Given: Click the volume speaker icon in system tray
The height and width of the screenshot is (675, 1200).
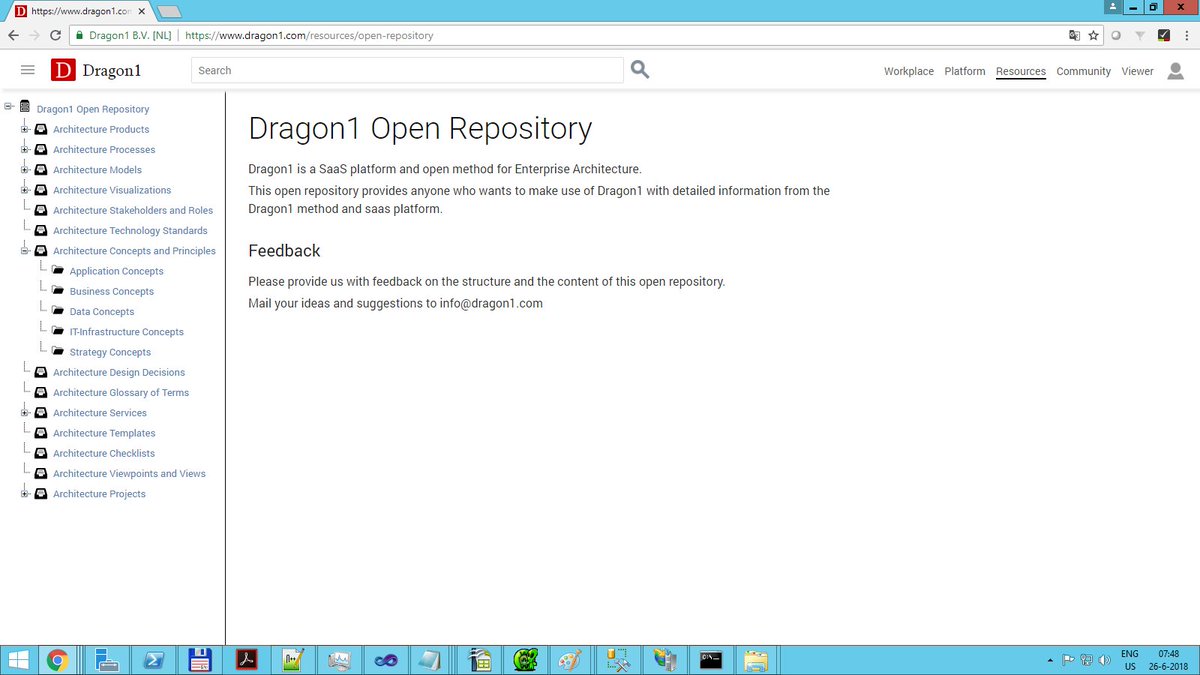Looking at the screenshot, I should click(1105, 660).
